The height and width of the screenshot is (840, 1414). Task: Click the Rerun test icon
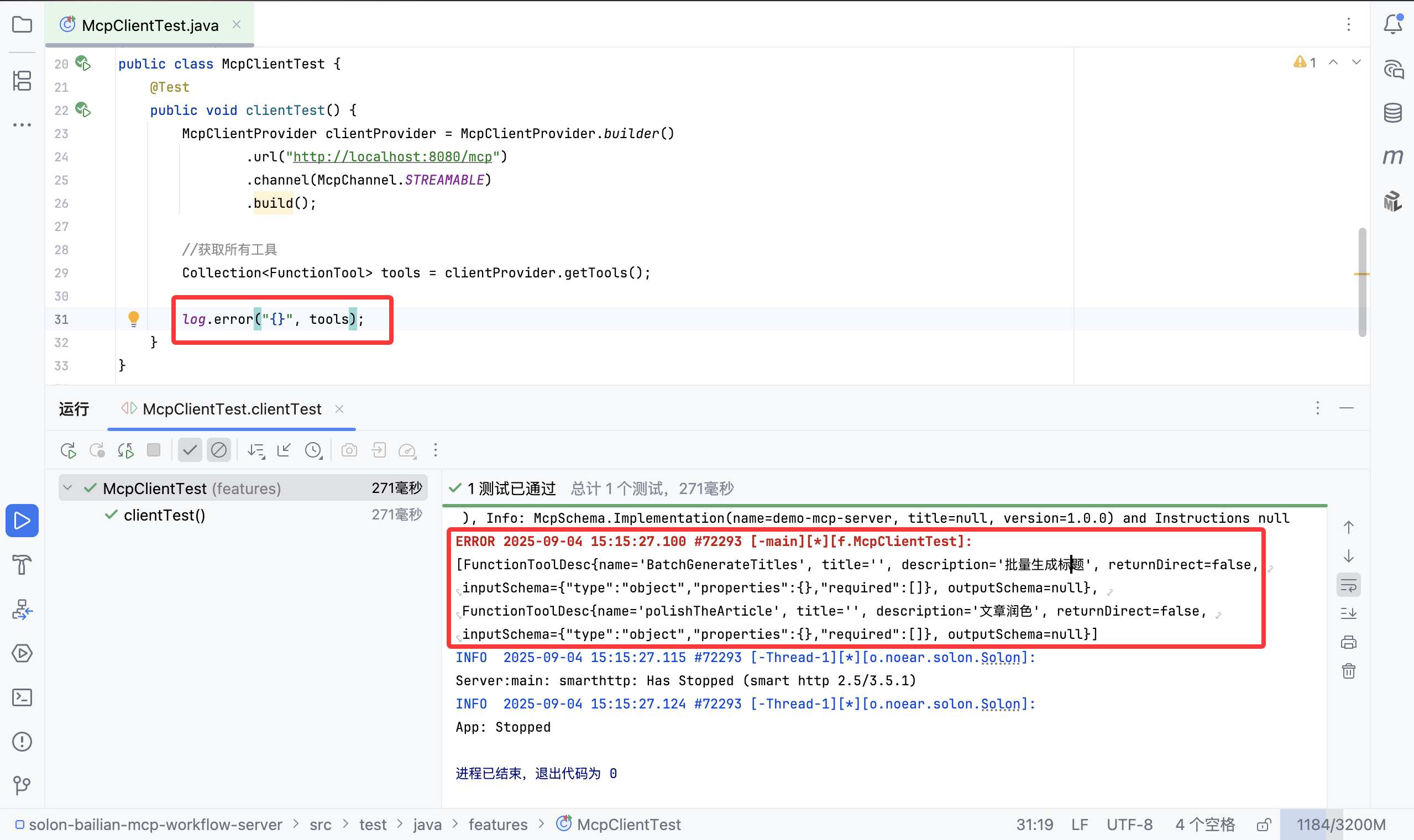pyautogui.click(x=68, y=450)
